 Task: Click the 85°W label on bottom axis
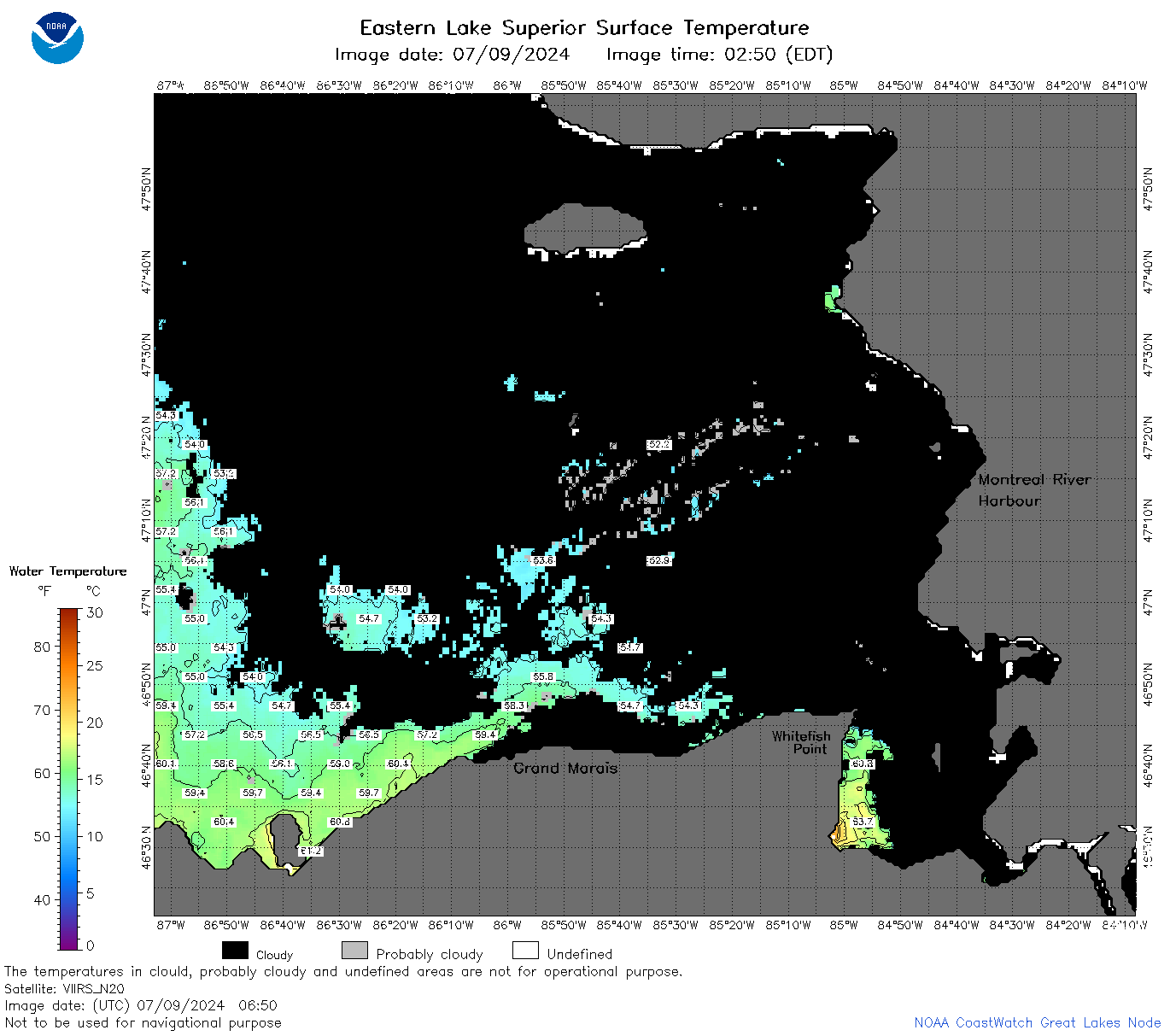(844, 925)
